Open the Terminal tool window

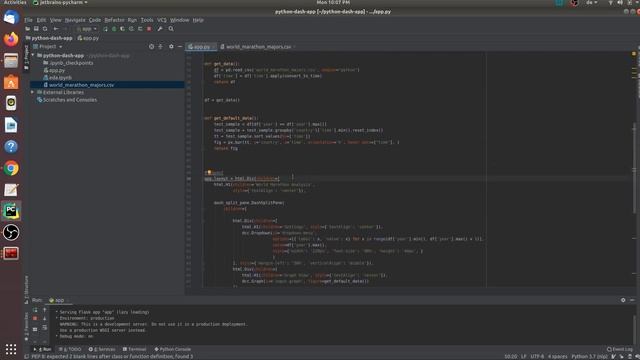(134, 349)
